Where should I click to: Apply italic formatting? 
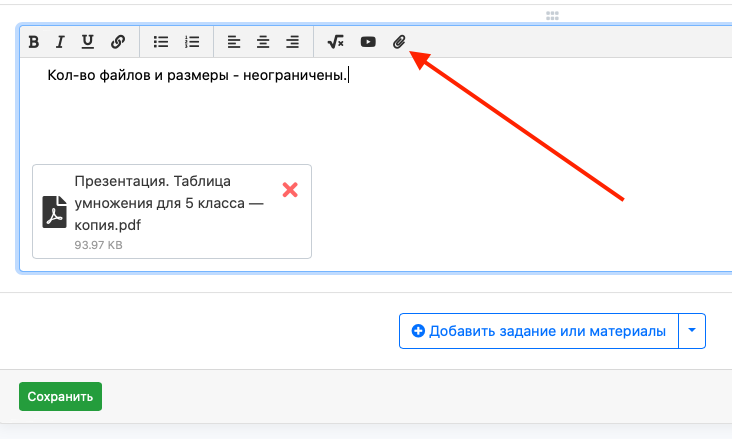point(60,42)
